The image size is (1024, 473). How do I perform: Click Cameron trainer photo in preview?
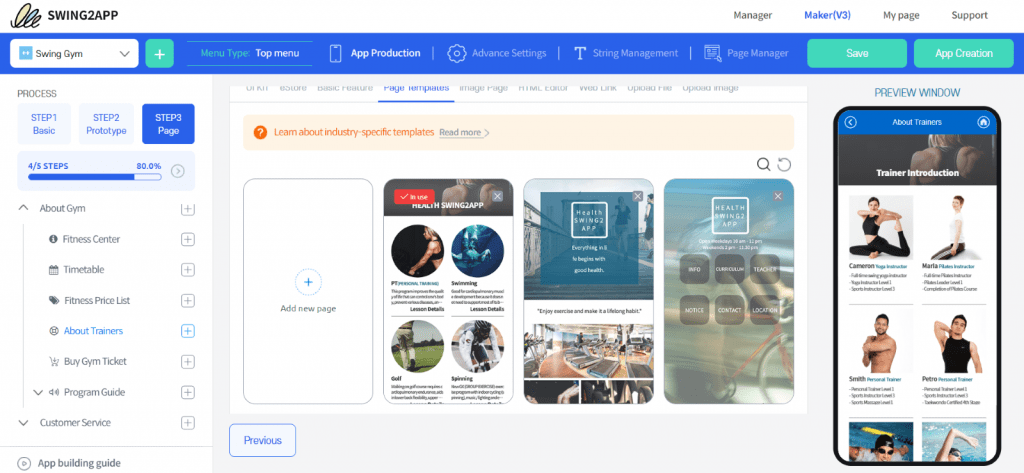(x=880, y=227)
